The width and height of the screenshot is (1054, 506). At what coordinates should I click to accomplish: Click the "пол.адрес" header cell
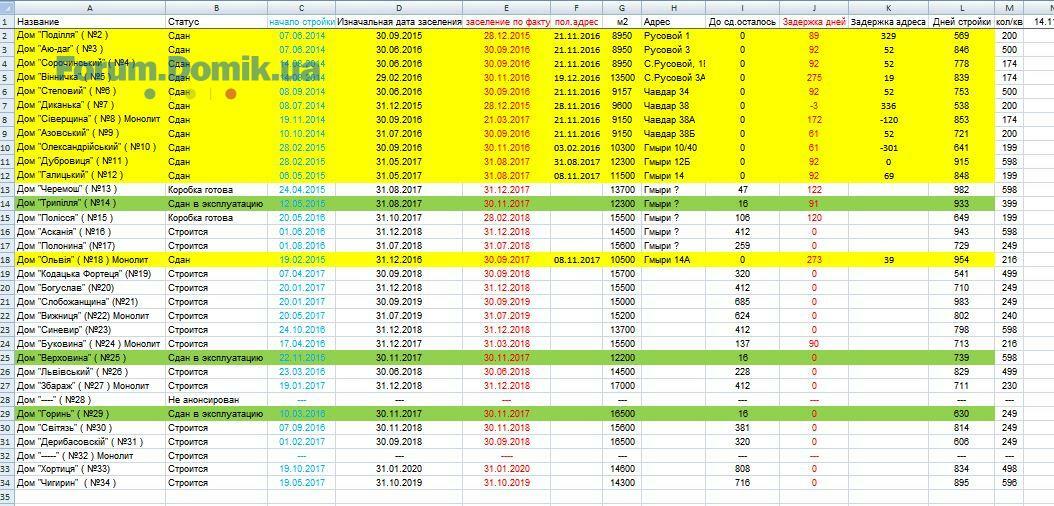pyautogui.click(x=577, y=22)
